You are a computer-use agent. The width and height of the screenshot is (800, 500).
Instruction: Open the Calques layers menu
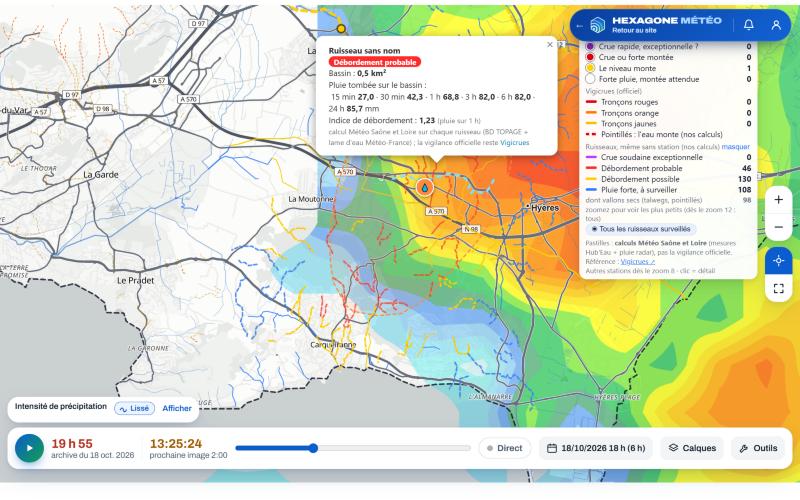(692, 448)
